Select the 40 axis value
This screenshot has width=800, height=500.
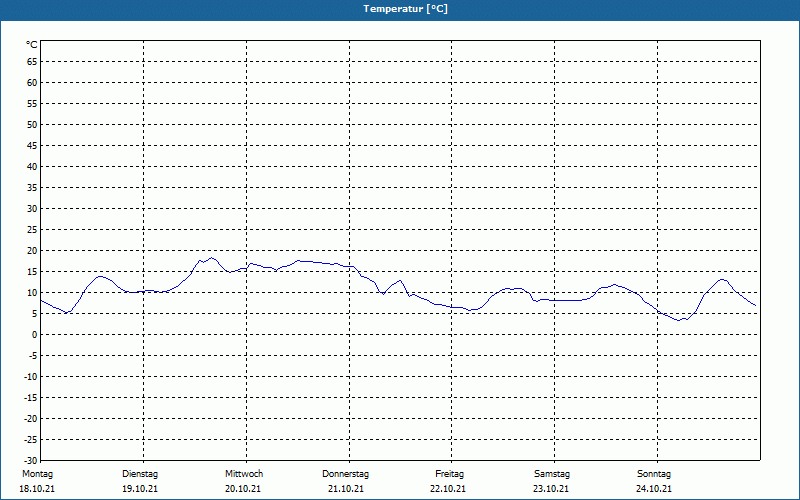coord(32,166)
